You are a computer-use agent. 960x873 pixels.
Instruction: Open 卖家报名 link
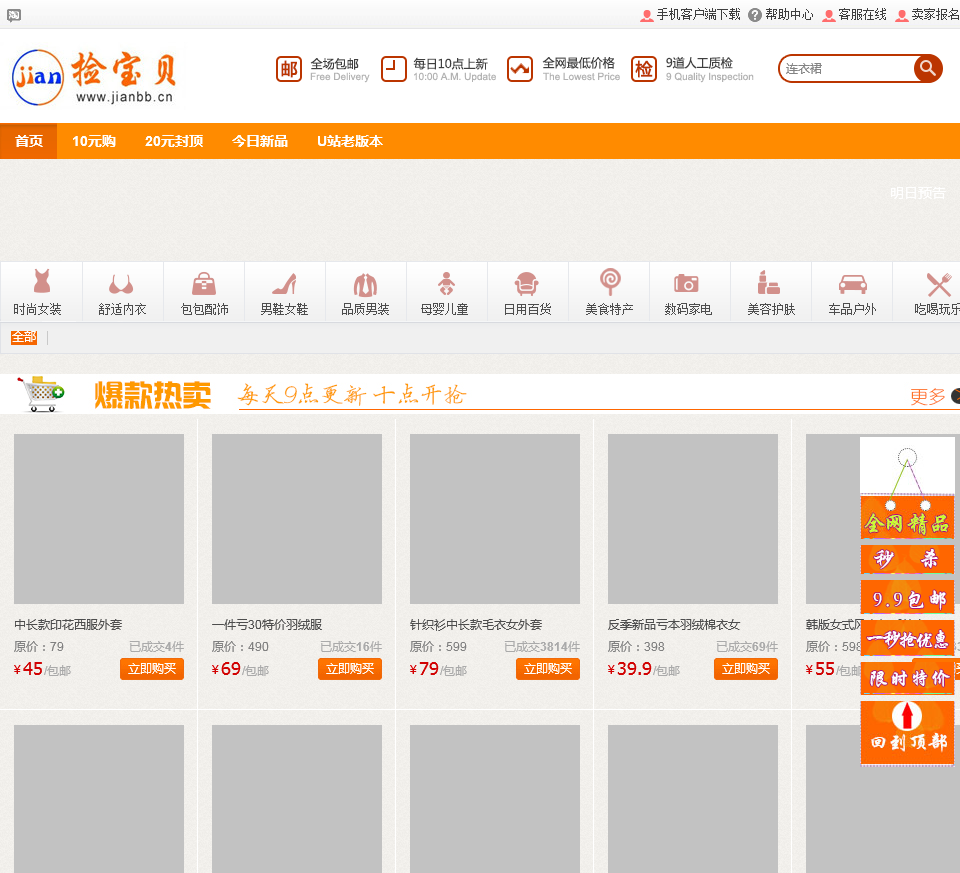coord(935,15)
